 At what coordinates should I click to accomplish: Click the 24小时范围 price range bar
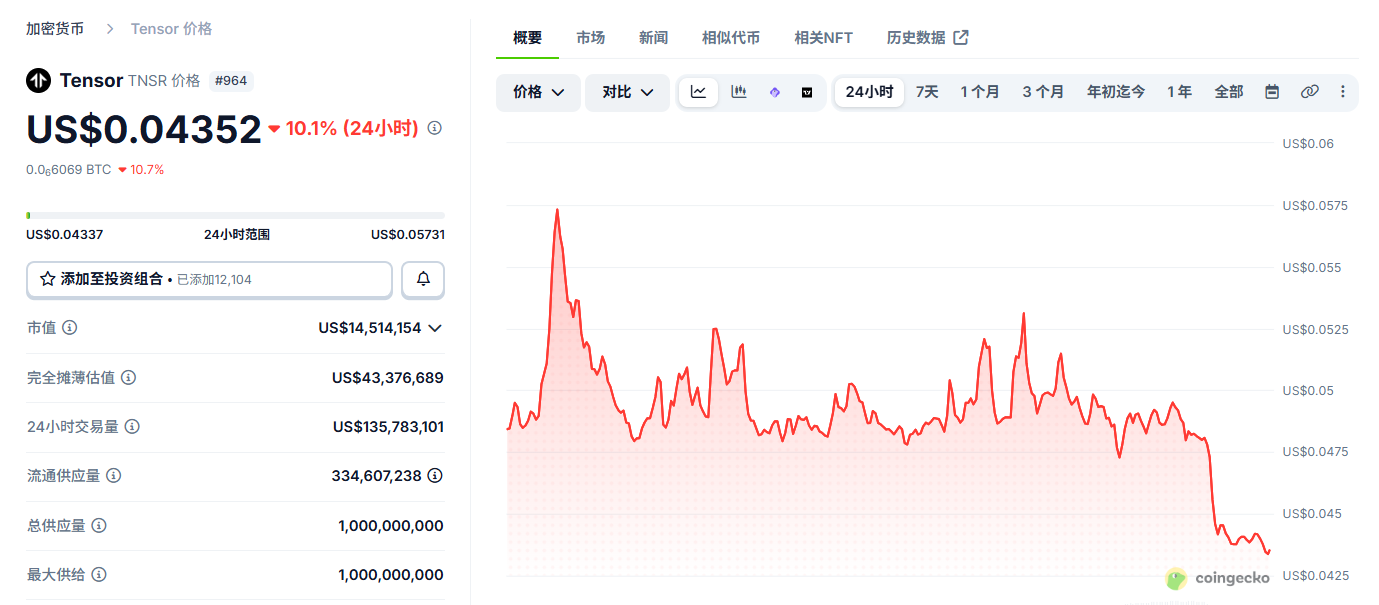[x=235, y=215]
